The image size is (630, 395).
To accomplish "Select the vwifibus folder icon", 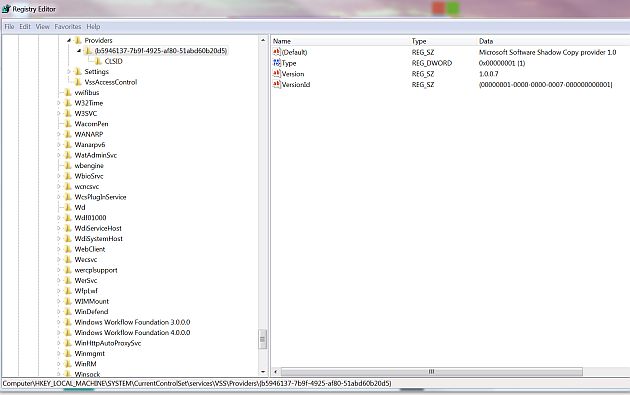I will 68,92.
